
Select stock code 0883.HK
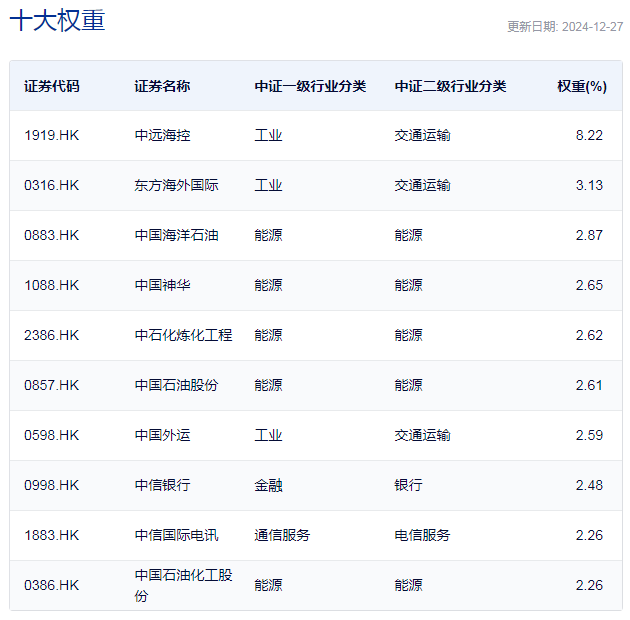[51, 235]
